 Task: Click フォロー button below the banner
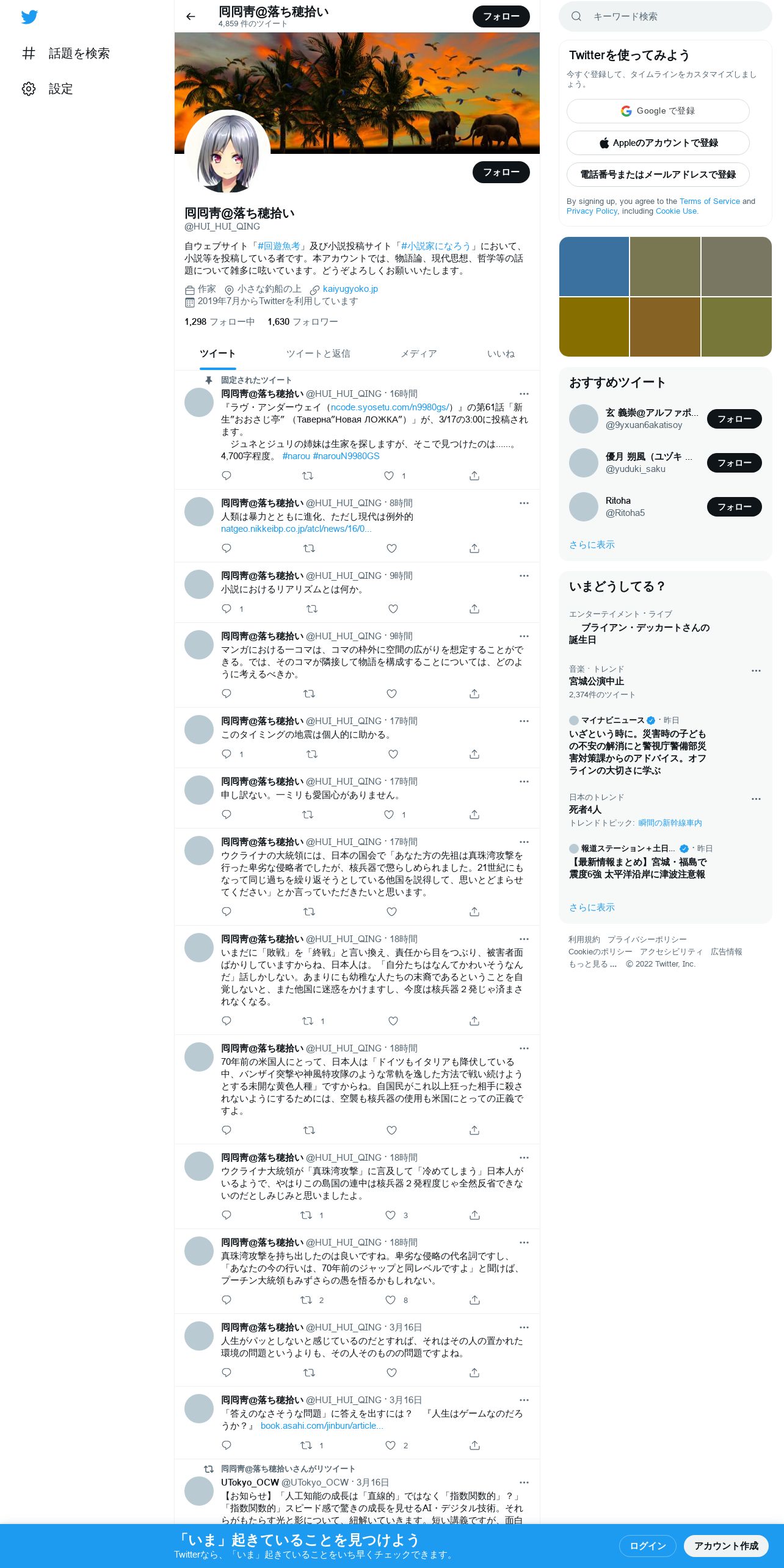pyautogui.click(x=501, y=172)
